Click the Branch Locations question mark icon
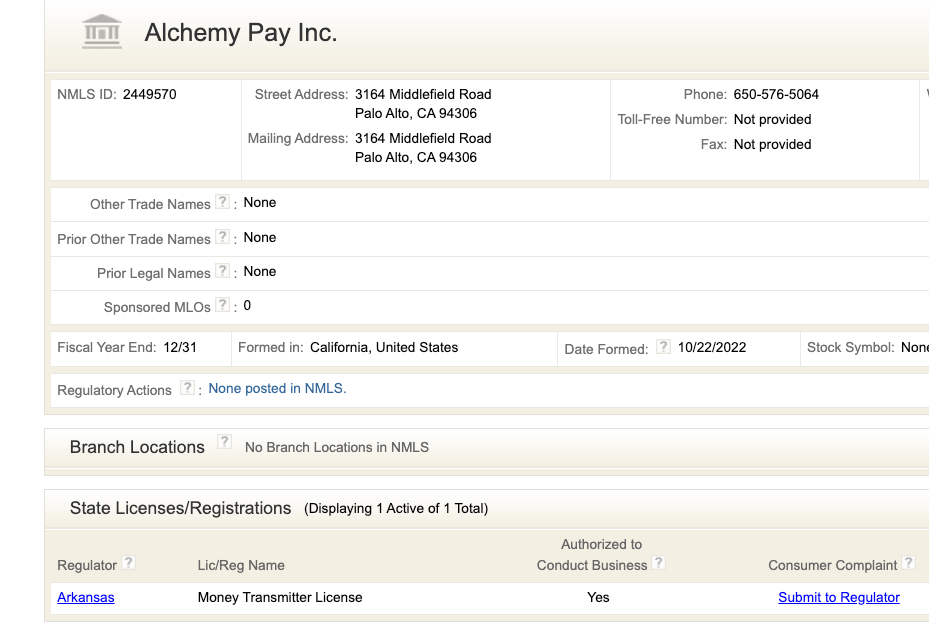The image size is (929, 628). click(223, 441)
